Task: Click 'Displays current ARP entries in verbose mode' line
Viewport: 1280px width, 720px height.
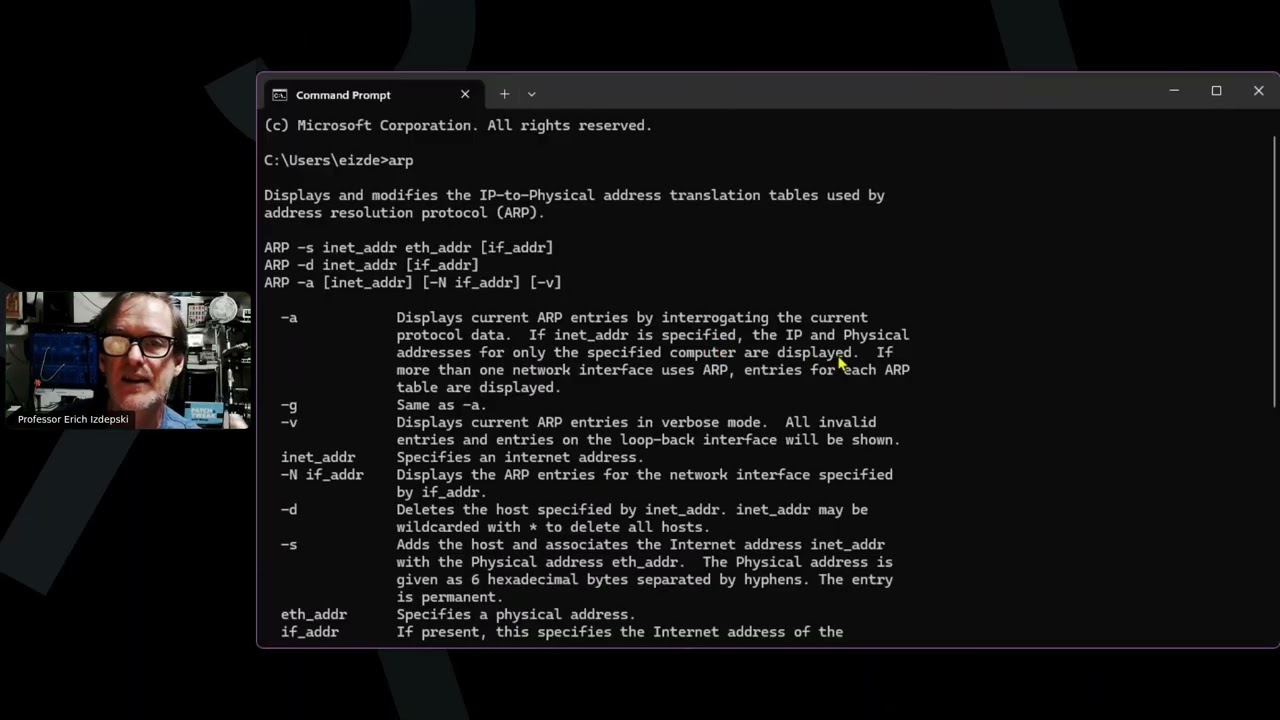Action: (x=636, y=422)
